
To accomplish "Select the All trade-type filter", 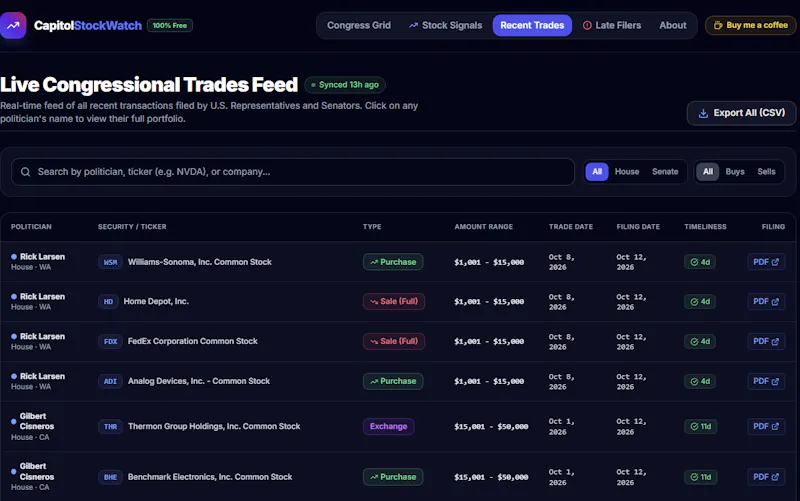I will point(708,172).
